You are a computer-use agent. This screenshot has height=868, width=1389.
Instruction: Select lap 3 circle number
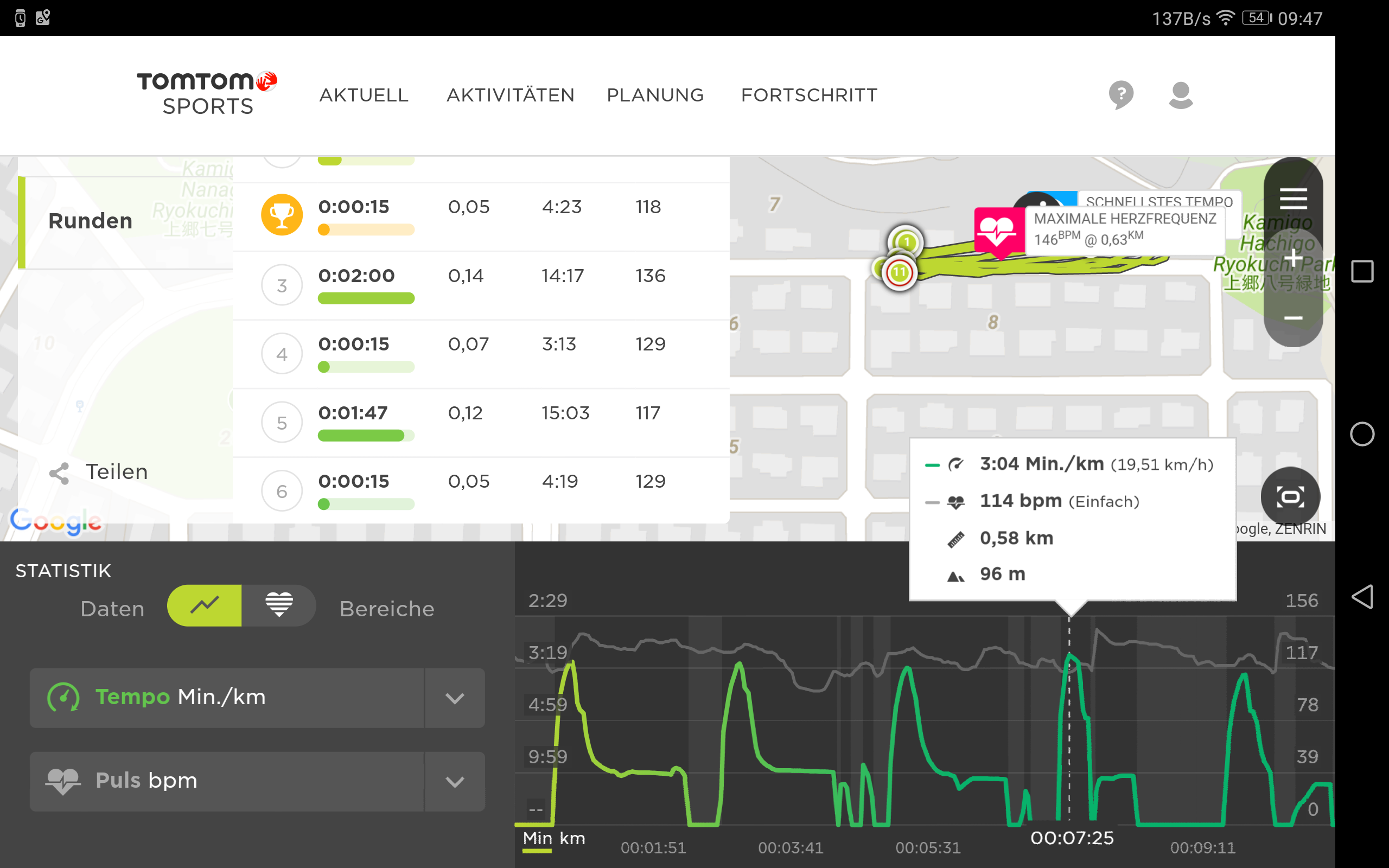coord(281,285)
